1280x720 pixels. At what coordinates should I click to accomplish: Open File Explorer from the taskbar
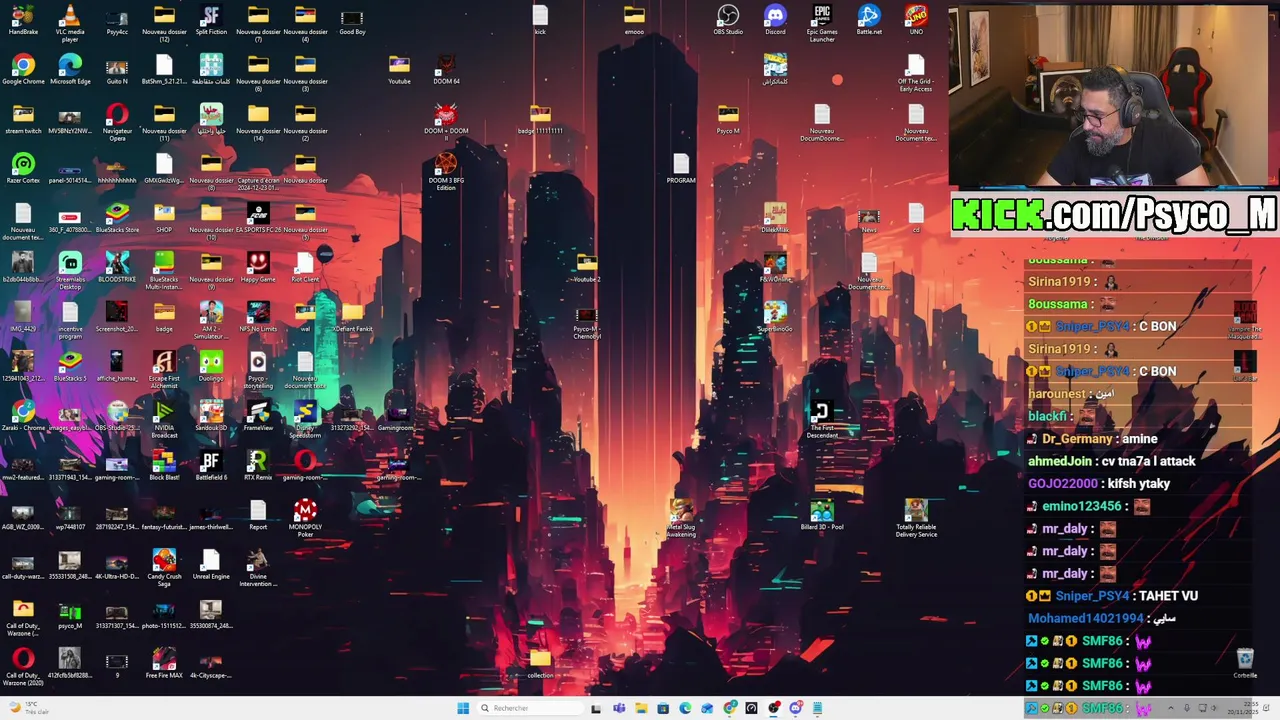(641, 708)
